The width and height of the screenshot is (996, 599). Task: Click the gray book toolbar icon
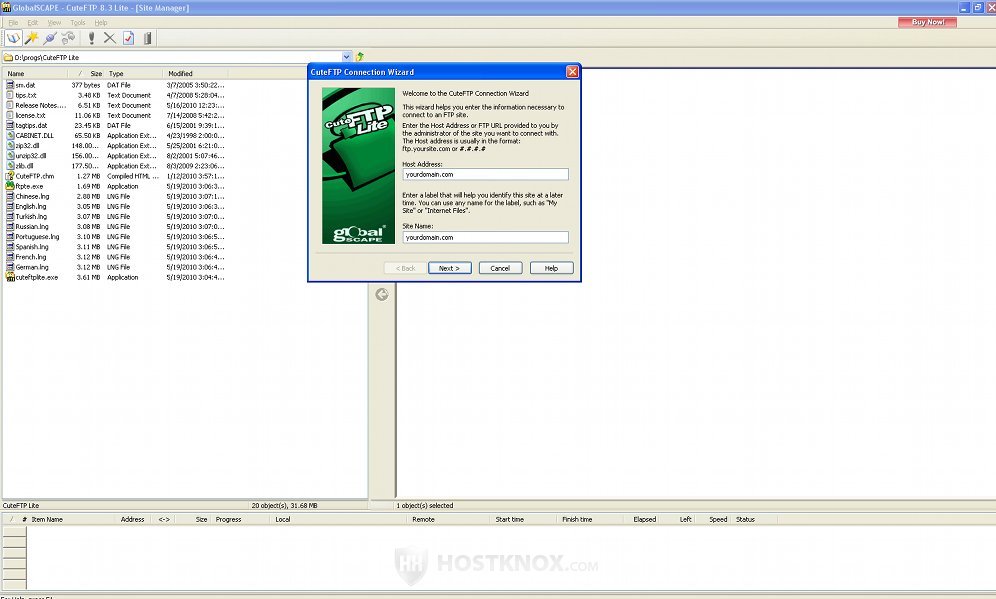click(x=147, y=38)
